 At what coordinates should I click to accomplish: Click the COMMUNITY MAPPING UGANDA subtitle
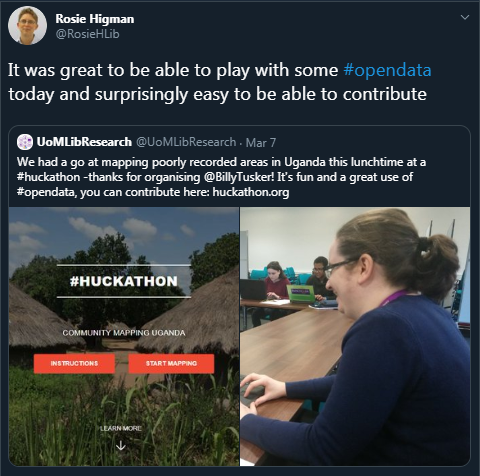[x=124, y=333]
